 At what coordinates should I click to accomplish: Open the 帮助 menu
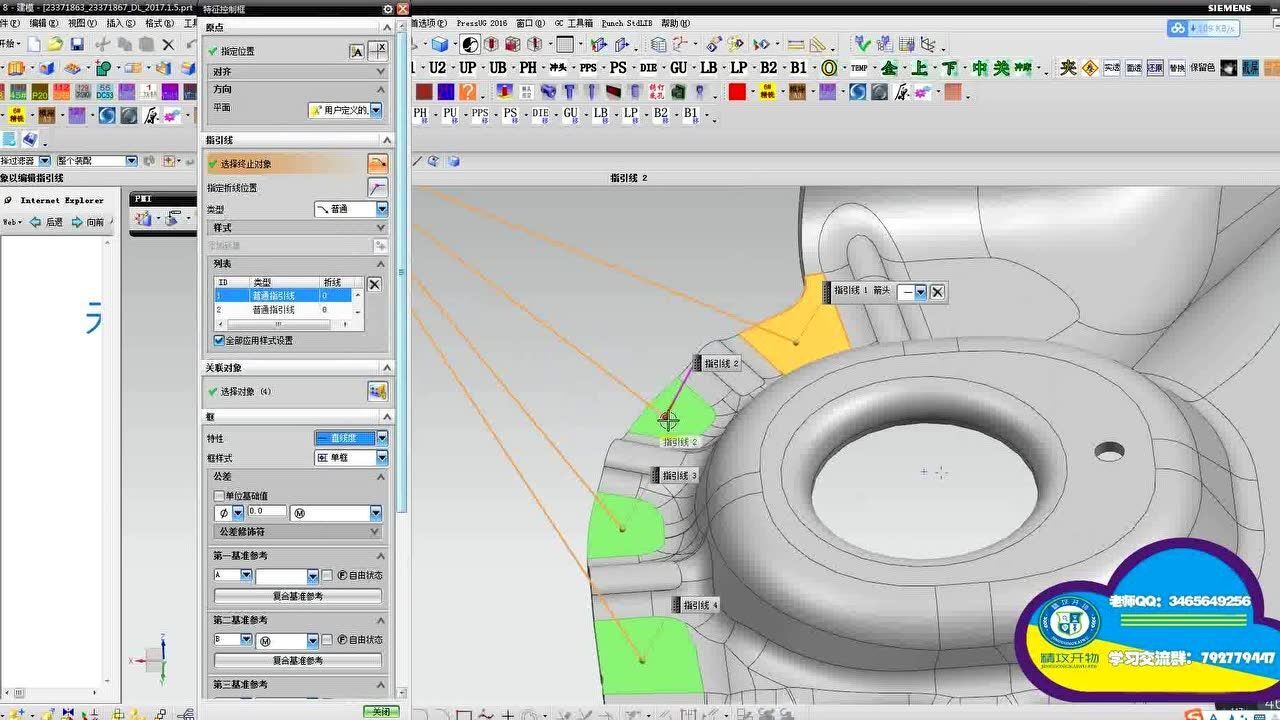click(x=675, y=23)
